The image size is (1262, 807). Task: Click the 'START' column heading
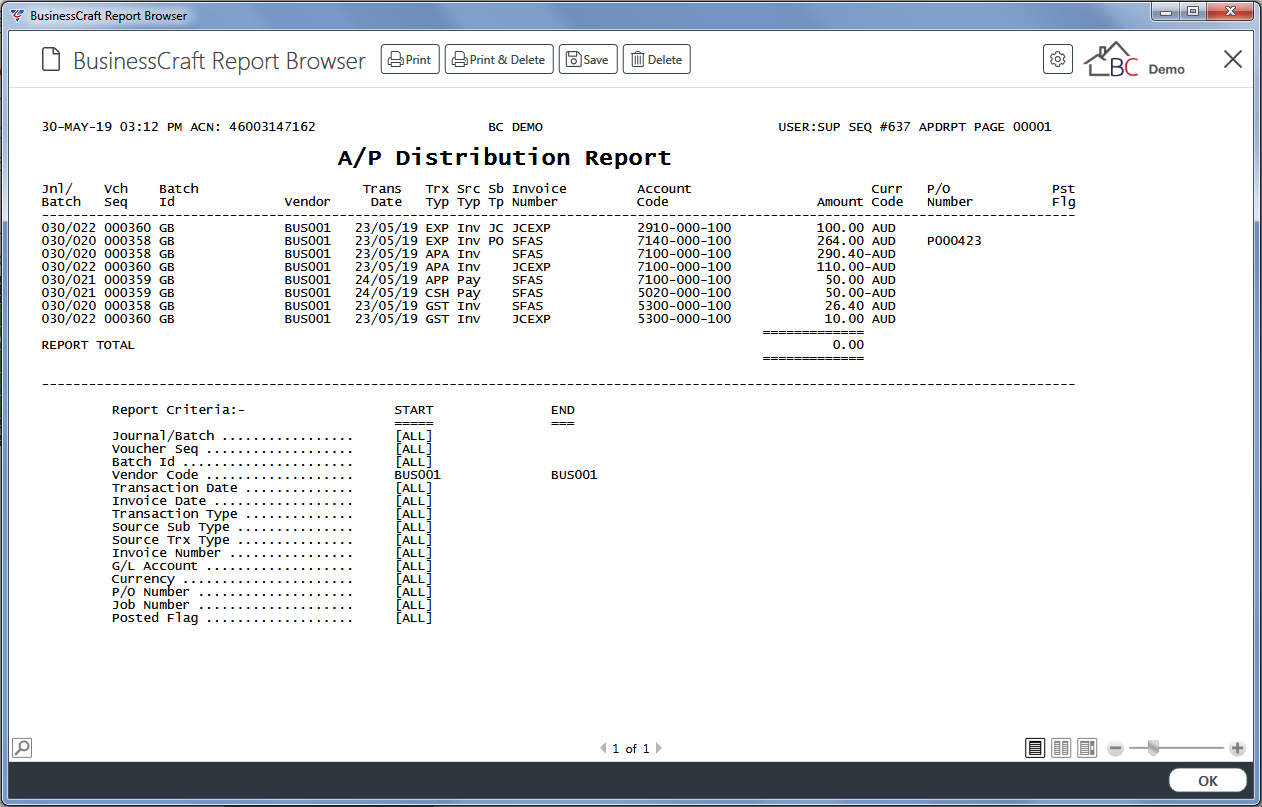pyautogui.click(x=414, y=410)
